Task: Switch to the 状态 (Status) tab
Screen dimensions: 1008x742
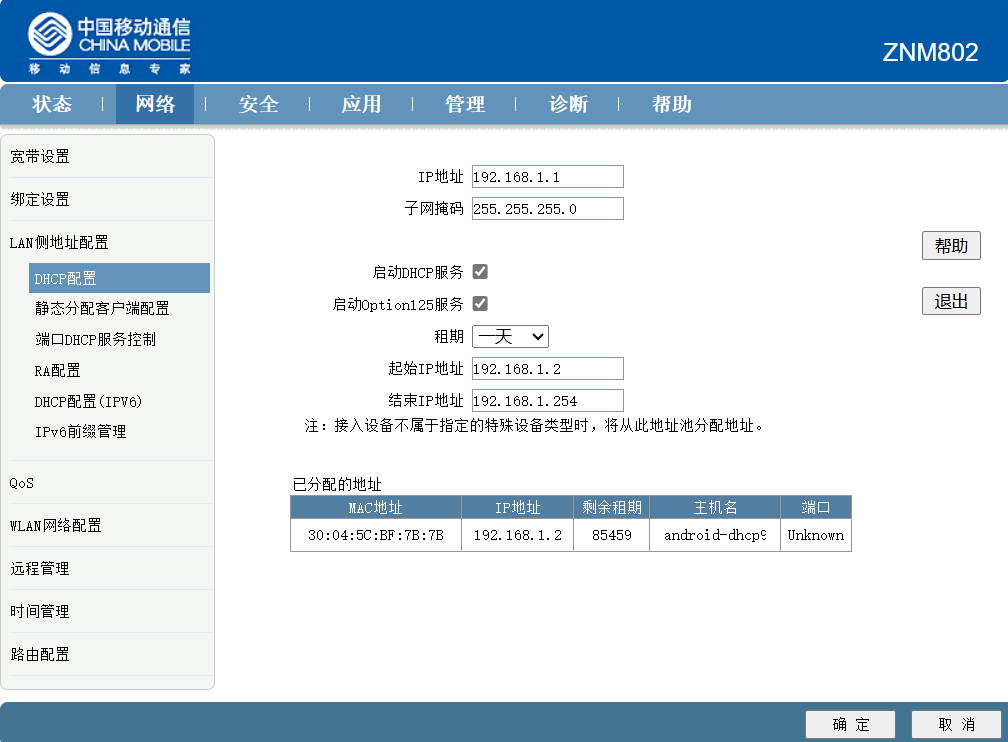Action: coord(52,104)
